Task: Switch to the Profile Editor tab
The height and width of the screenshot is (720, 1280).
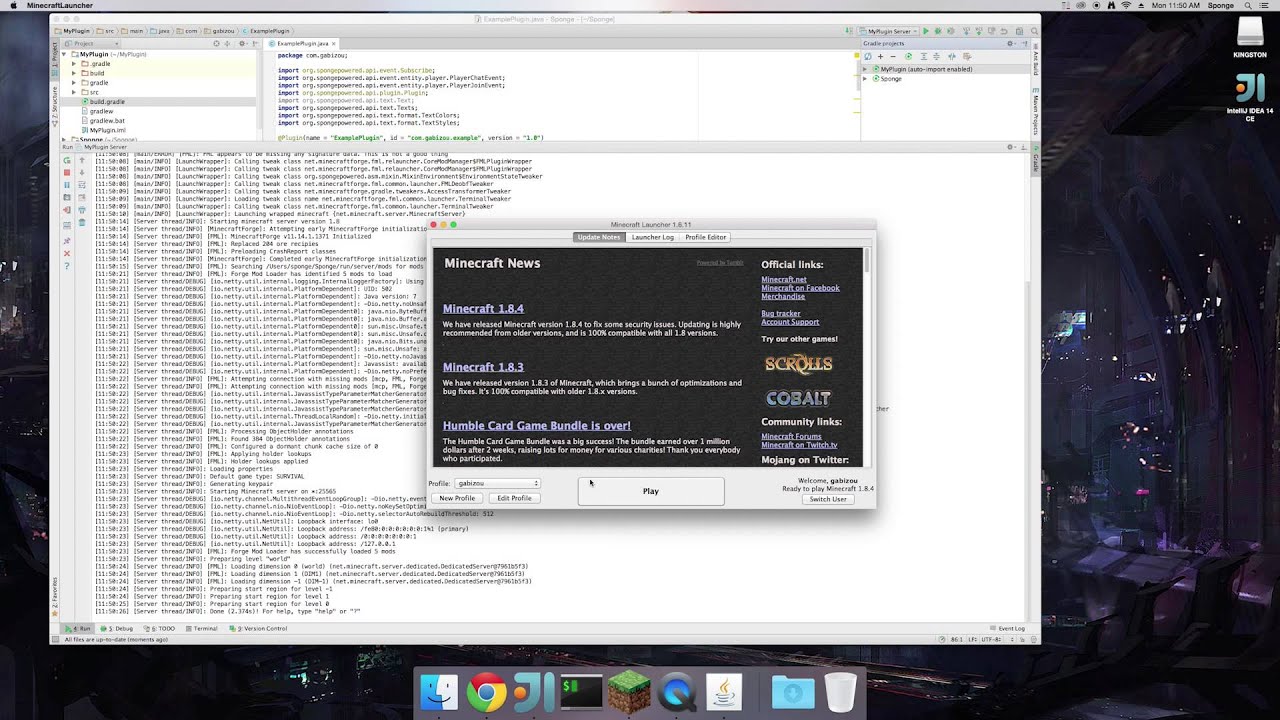Action: [x=705, y=237]
